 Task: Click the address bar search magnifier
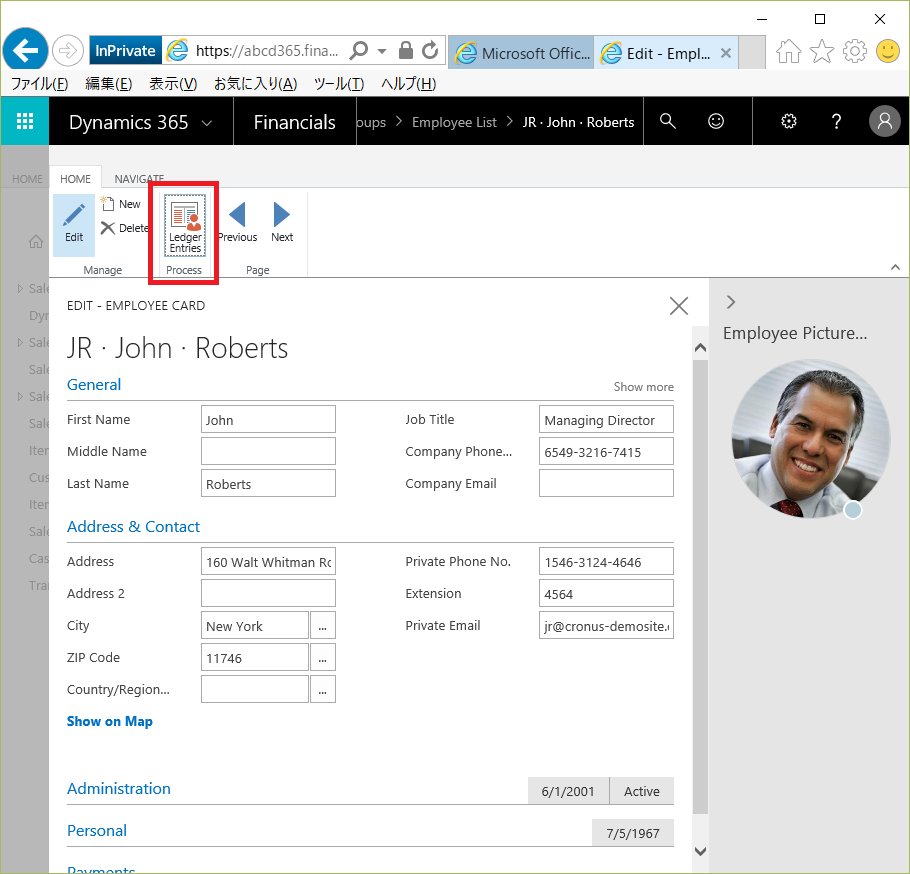(359, 50)
